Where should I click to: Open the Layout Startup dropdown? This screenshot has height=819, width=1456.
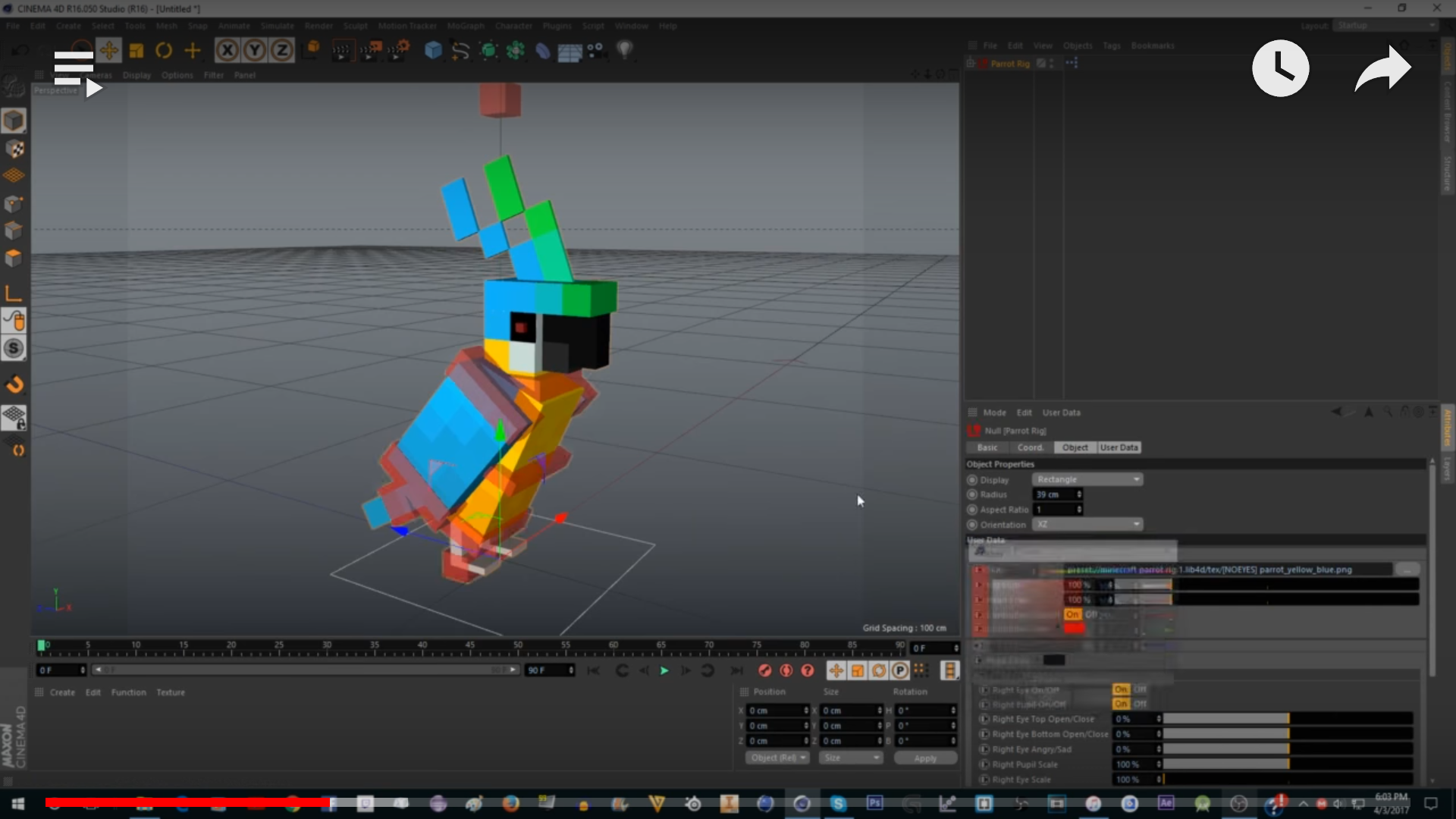click(1385, 26)
